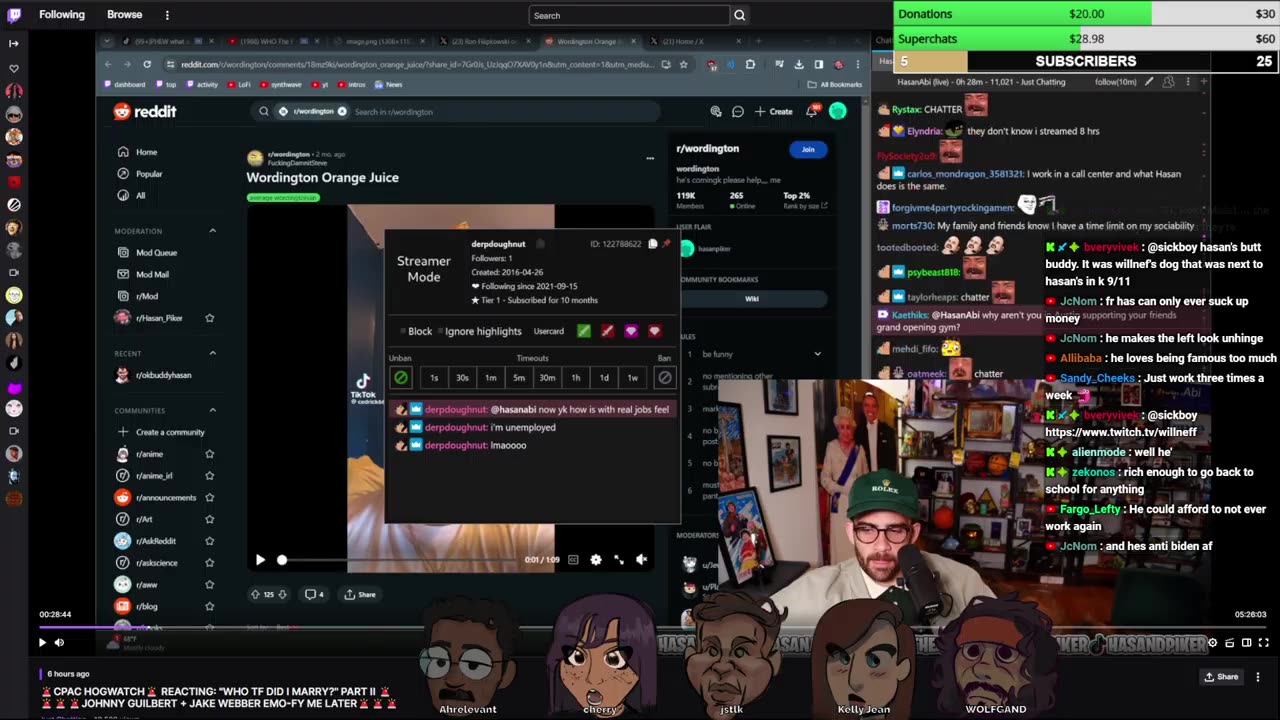The image size is (1280, 720).
Task: Enter fullscreen on the Reddit video
Action: click(619, 560)
